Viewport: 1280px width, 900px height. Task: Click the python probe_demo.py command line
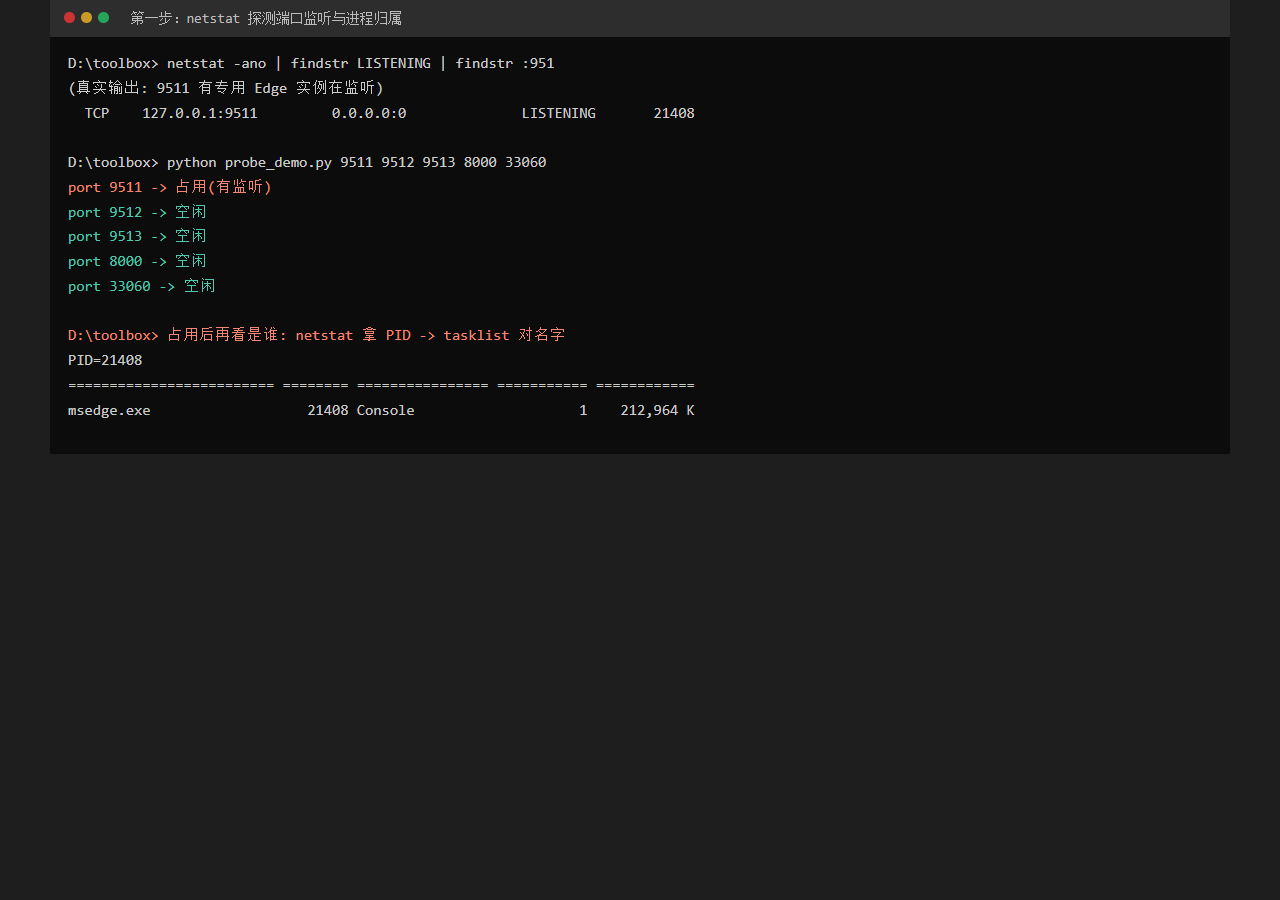307,162
